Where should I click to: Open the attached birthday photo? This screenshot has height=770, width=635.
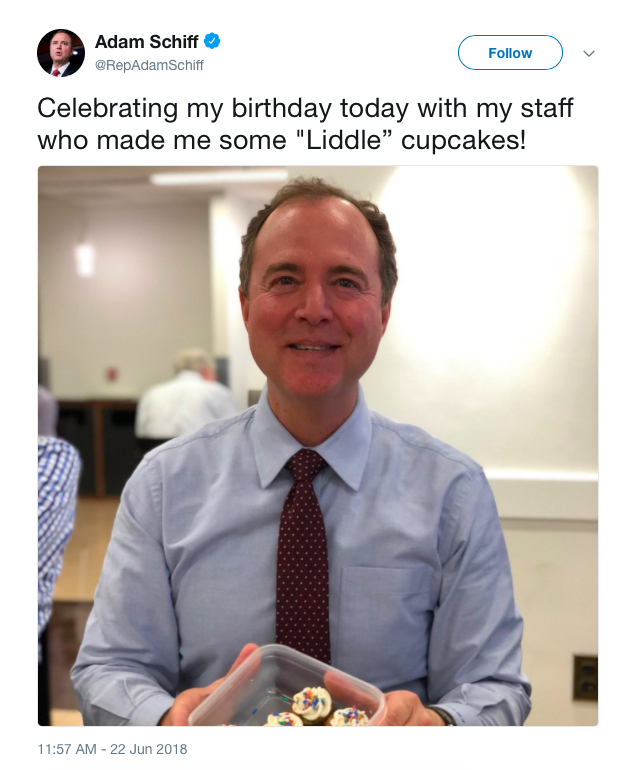point(318,446)
